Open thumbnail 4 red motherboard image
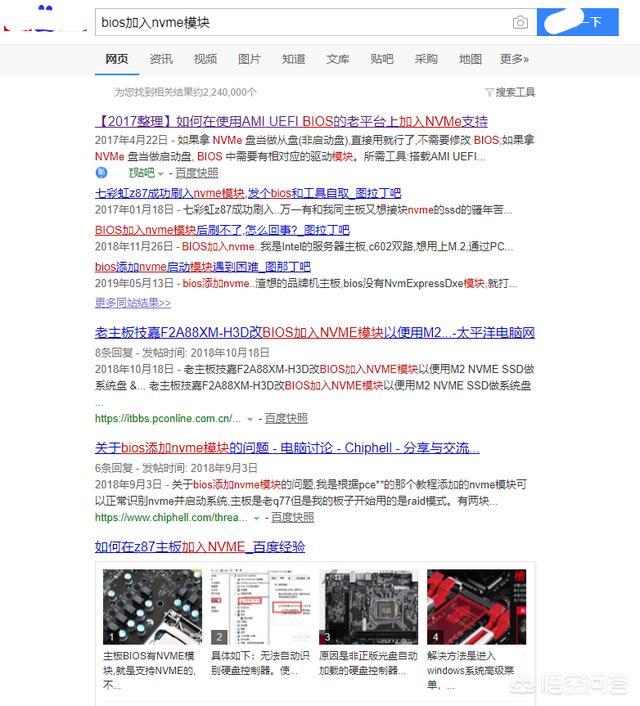 tap(477, 606)
